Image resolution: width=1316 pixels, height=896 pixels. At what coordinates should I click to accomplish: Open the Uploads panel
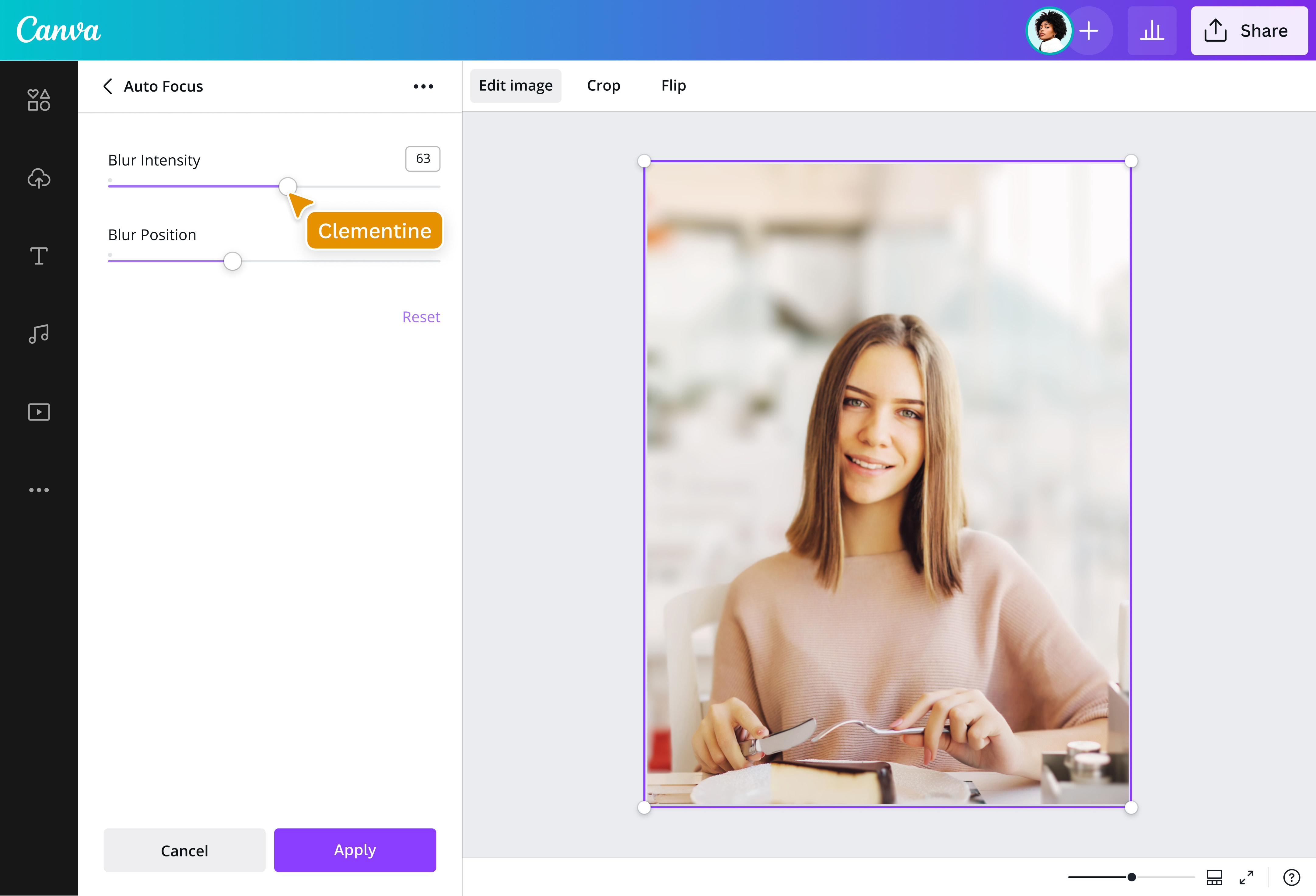[39, 179]
